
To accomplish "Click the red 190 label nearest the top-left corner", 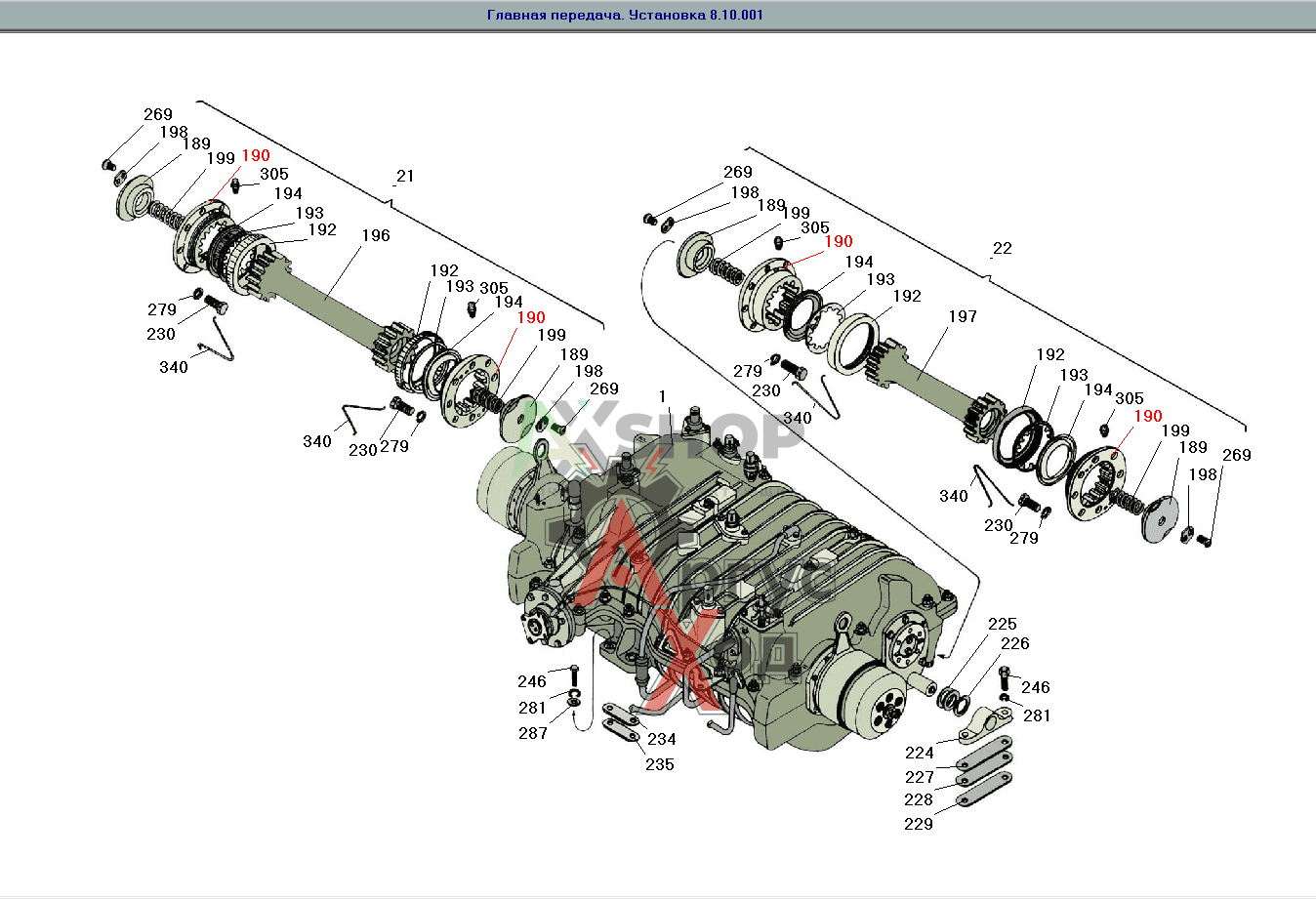I will pyautogui.click(x=255, y=155).
